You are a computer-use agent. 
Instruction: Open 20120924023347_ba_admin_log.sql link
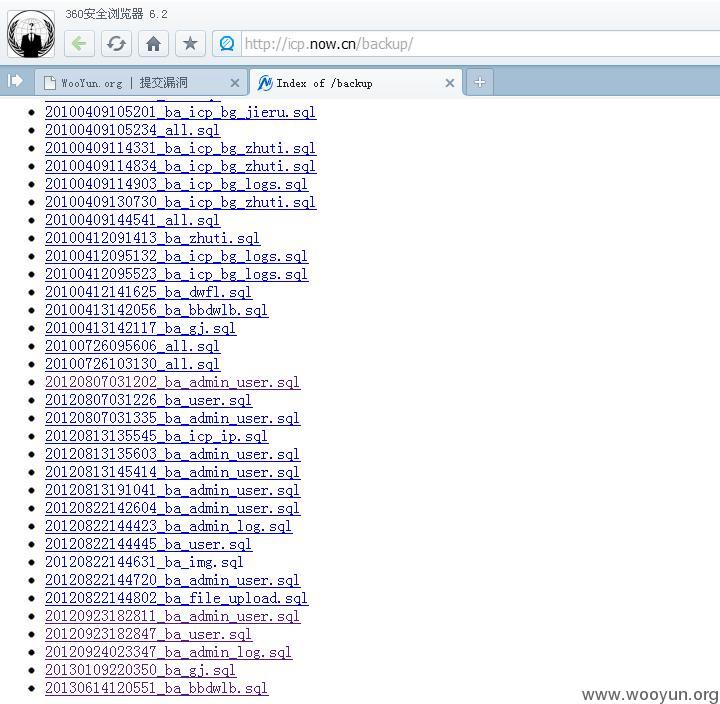169,652
